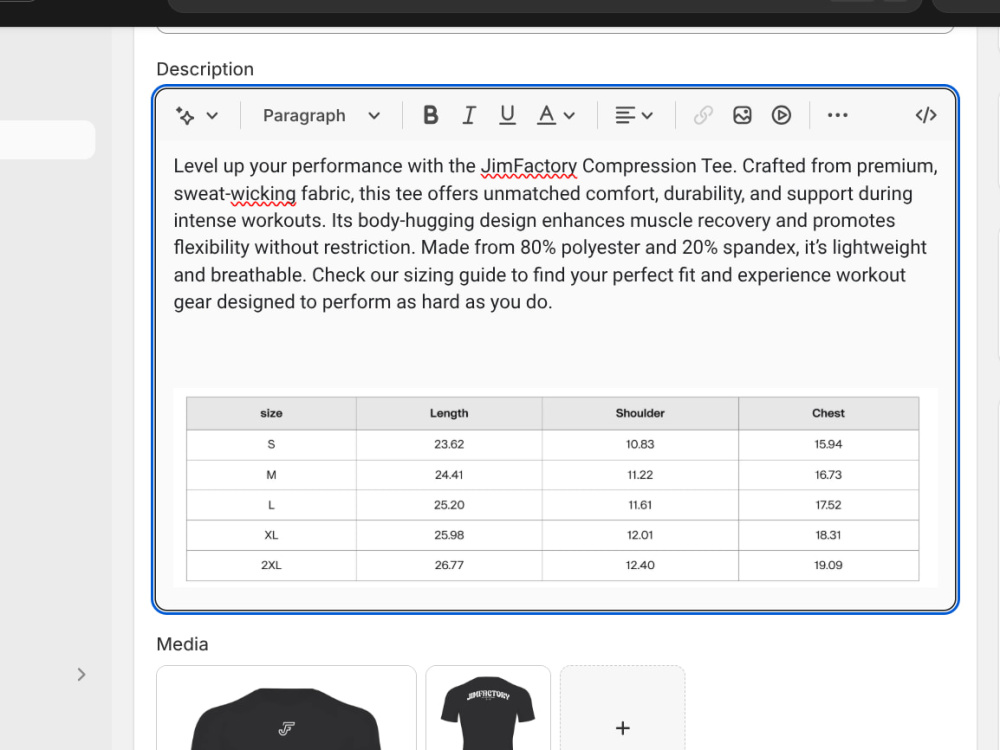Toggle italic formatting
The width and height of the screenshot is (1000, 750).
469,115
